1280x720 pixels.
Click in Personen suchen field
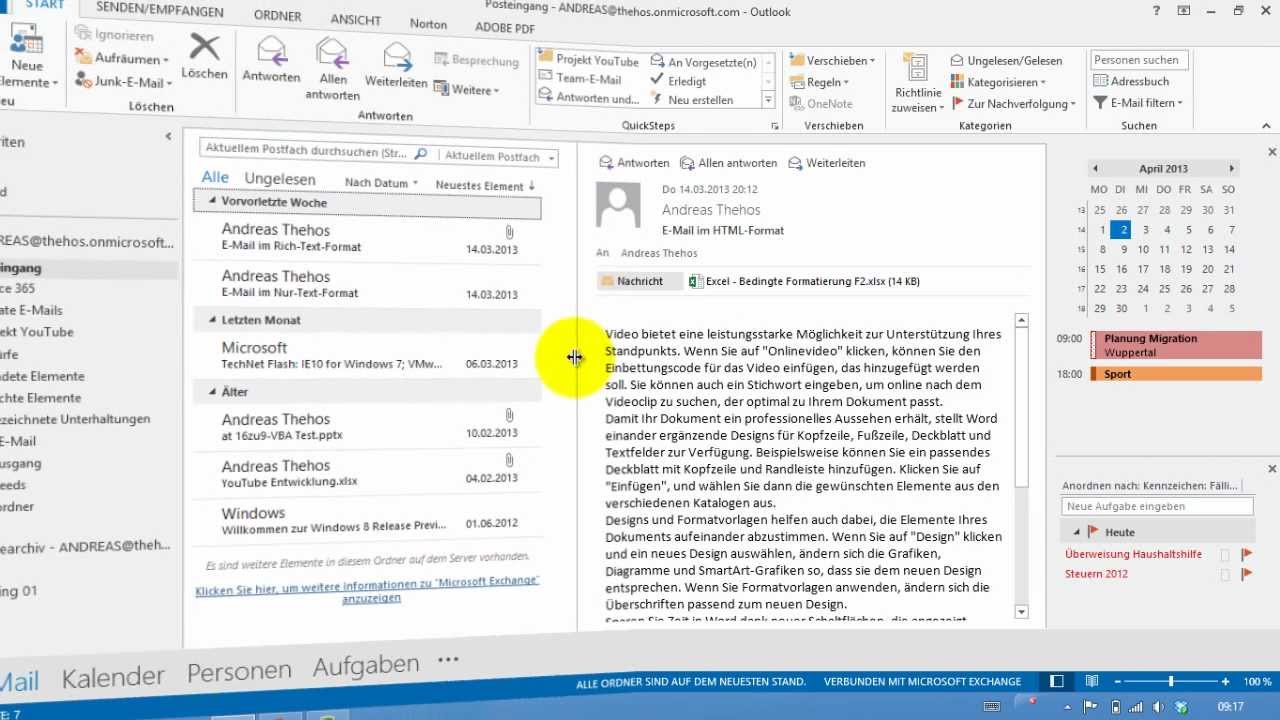(1139, 60)
